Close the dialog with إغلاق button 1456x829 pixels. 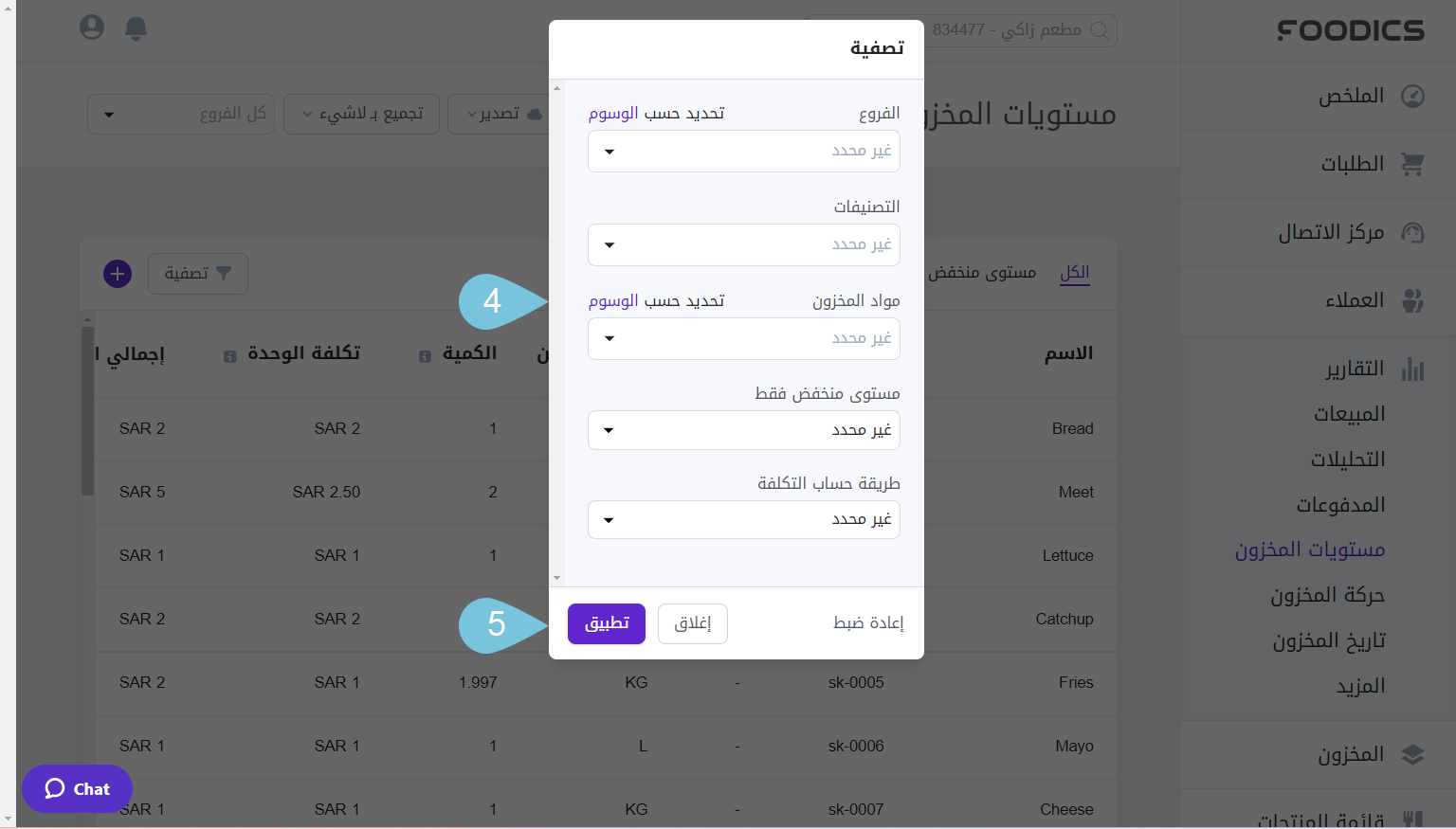point(693,623)
